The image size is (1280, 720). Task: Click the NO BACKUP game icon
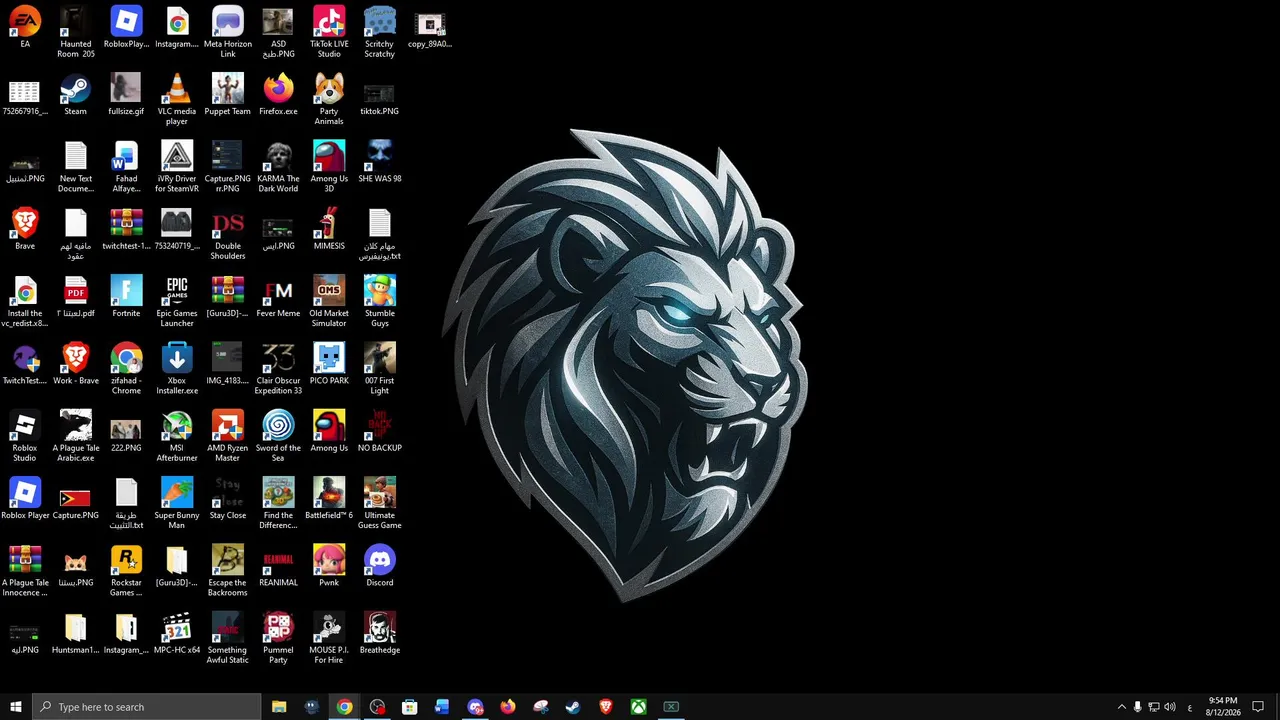pos(380,429)
